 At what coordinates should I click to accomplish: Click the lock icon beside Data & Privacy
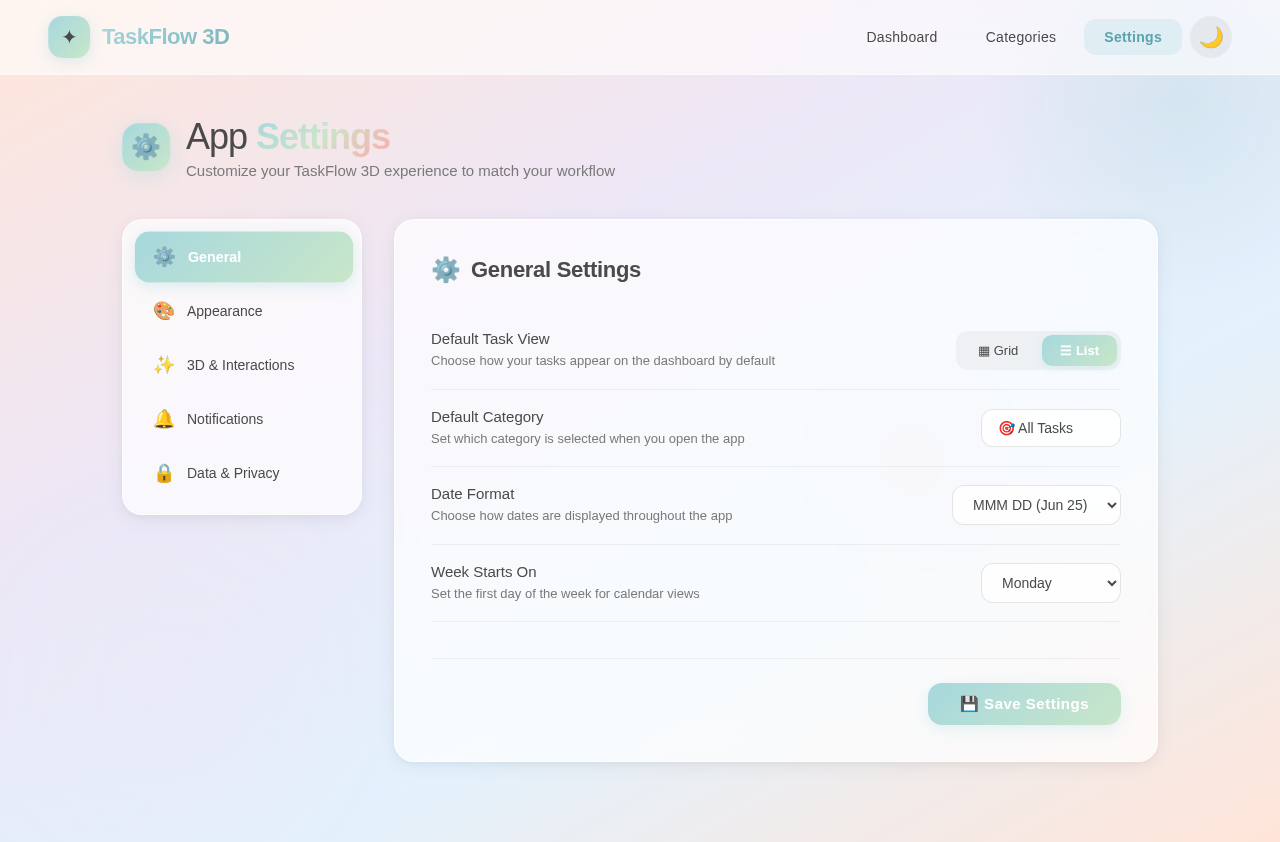(x=163, y=473)
